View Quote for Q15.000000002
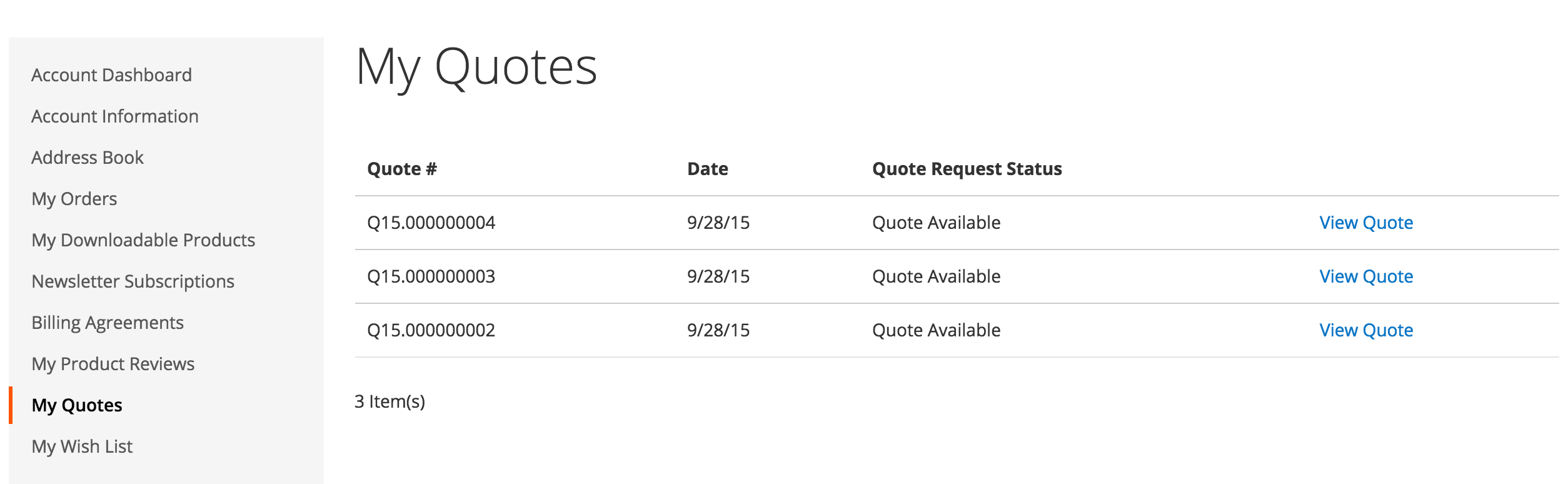The width and height of the screenshot is (1568, 484). click(1365, 330)
